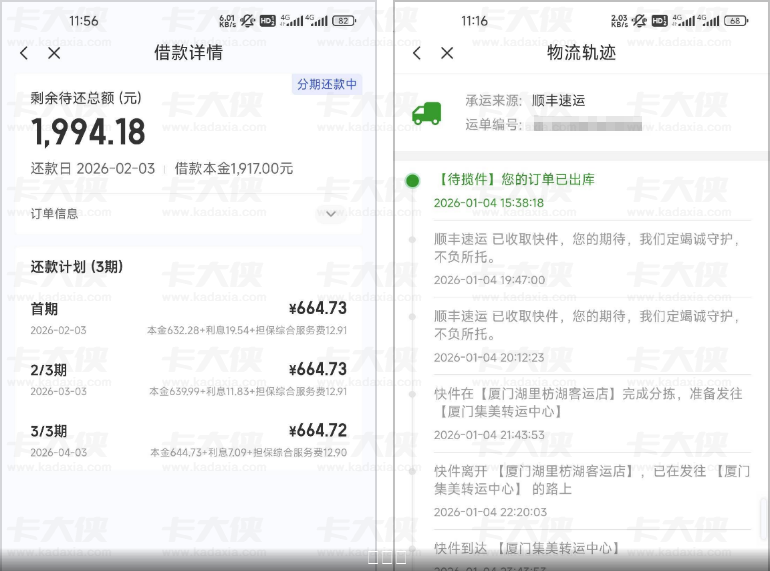This screenshot has height=571, width=770.
Task: Tap the 11:56 status bar clock
Action: [83, 21]
